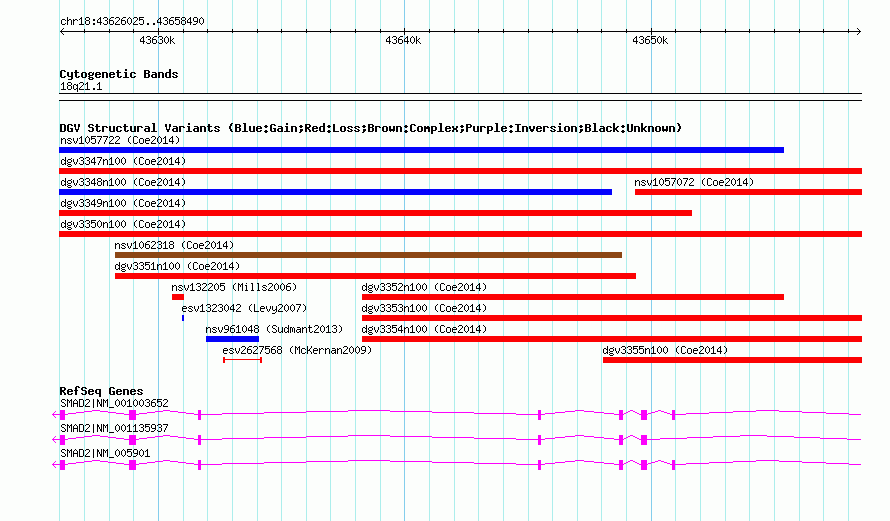Click the left arrowhead of the ruler

62,32
